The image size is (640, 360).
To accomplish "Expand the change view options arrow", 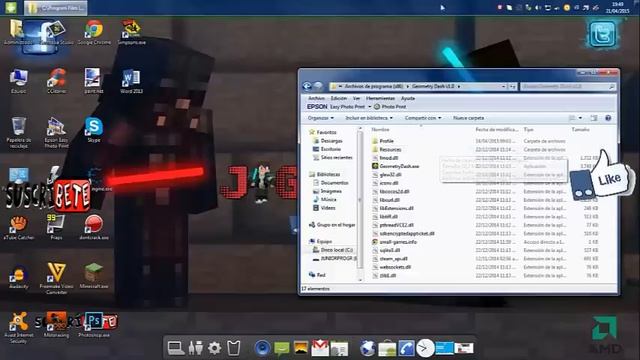I will tap(580, 118).
